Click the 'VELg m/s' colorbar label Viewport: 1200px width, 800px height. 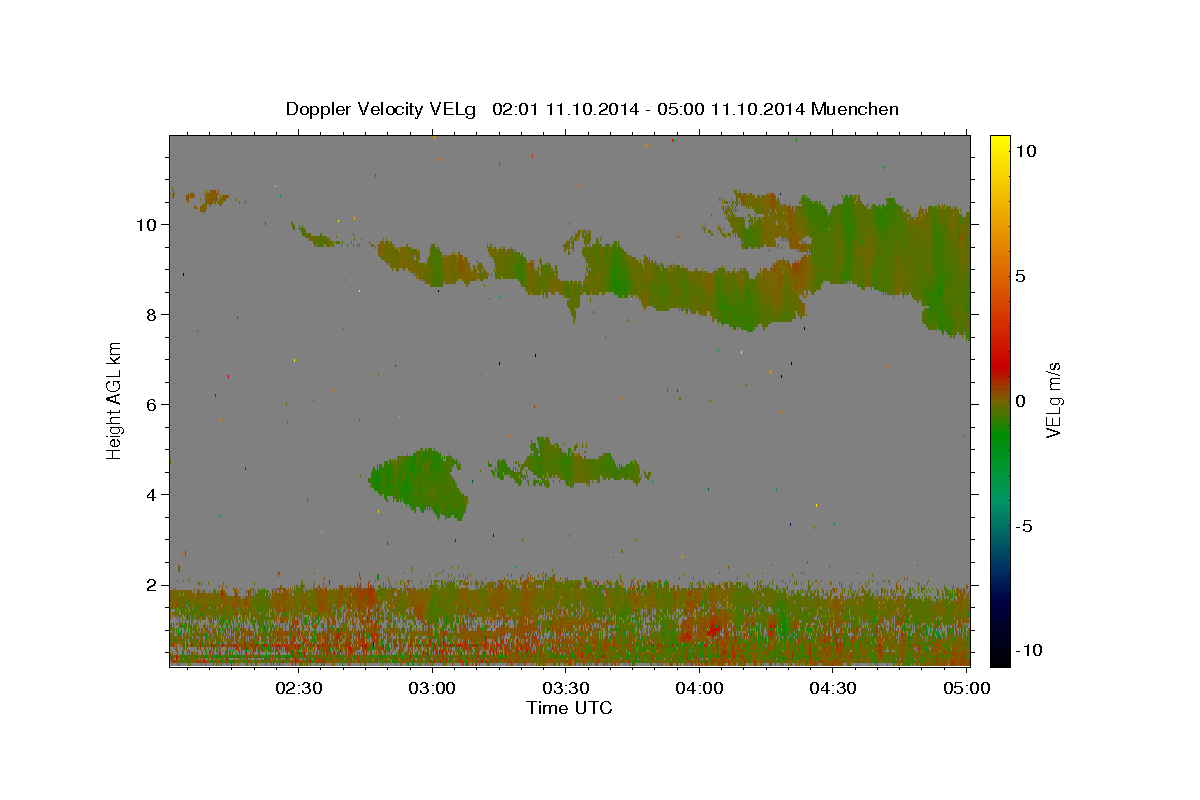(x=1053, y=400)
